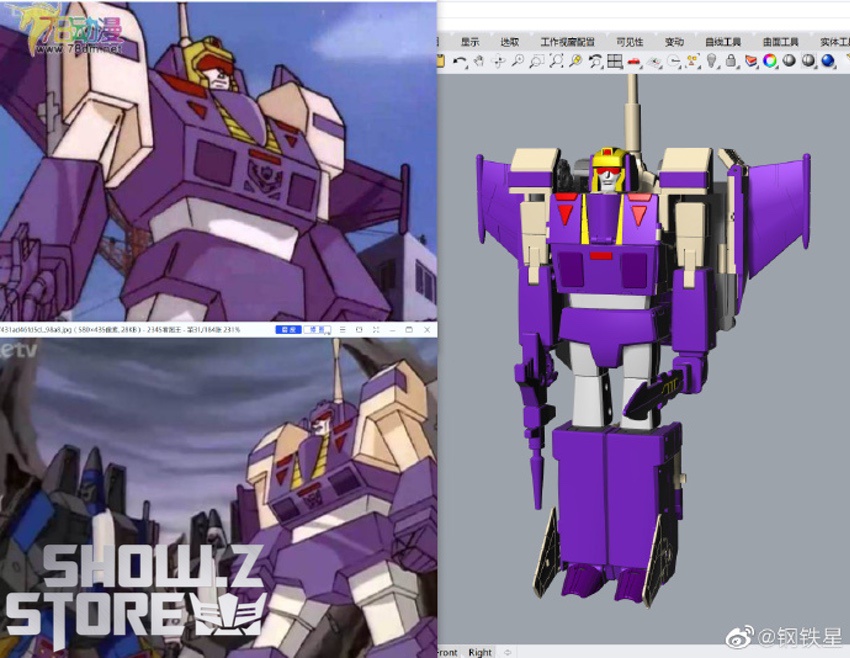Click the red car Set view icon

(x=634, y=62)
